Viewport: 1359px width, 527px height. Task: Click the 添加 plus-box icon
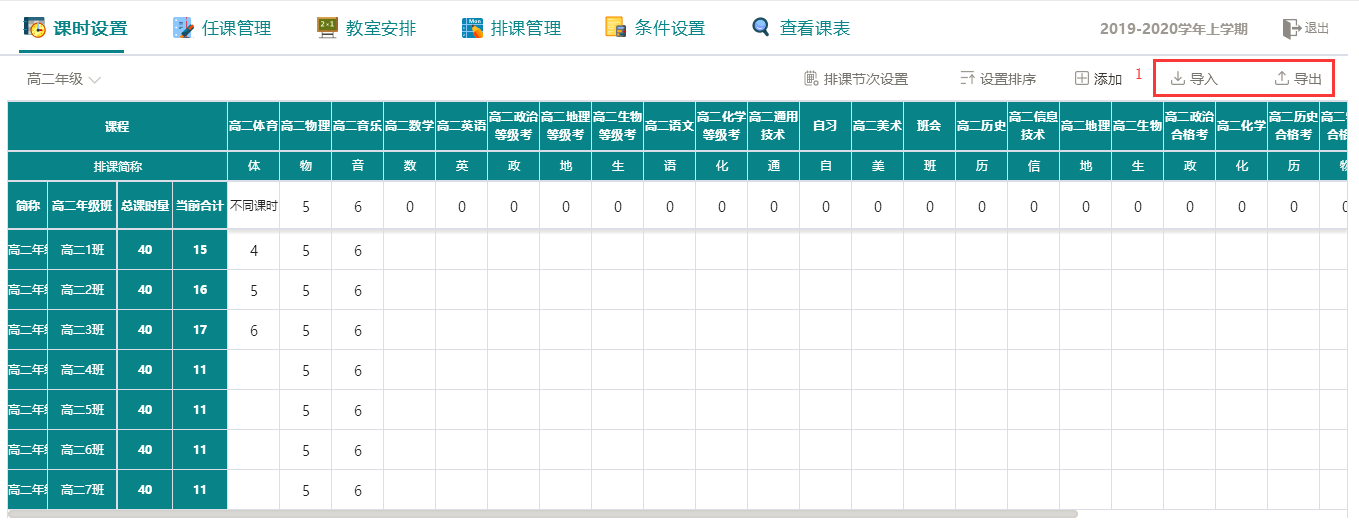click(x=1082, y=78)
